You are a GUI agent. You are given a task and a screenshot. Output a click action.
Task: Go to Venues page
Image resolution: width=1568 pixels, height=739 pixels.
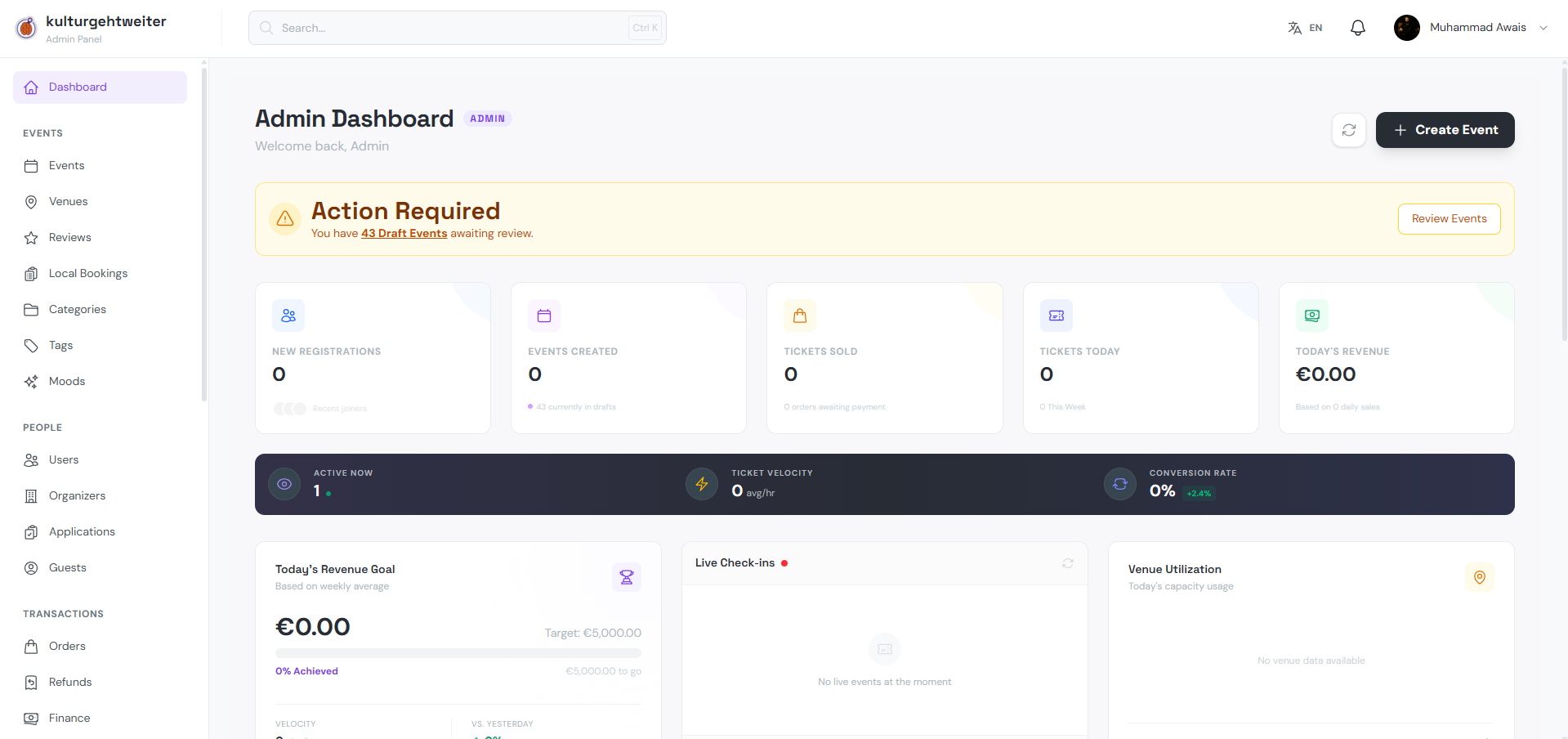[x=100, y=202]
